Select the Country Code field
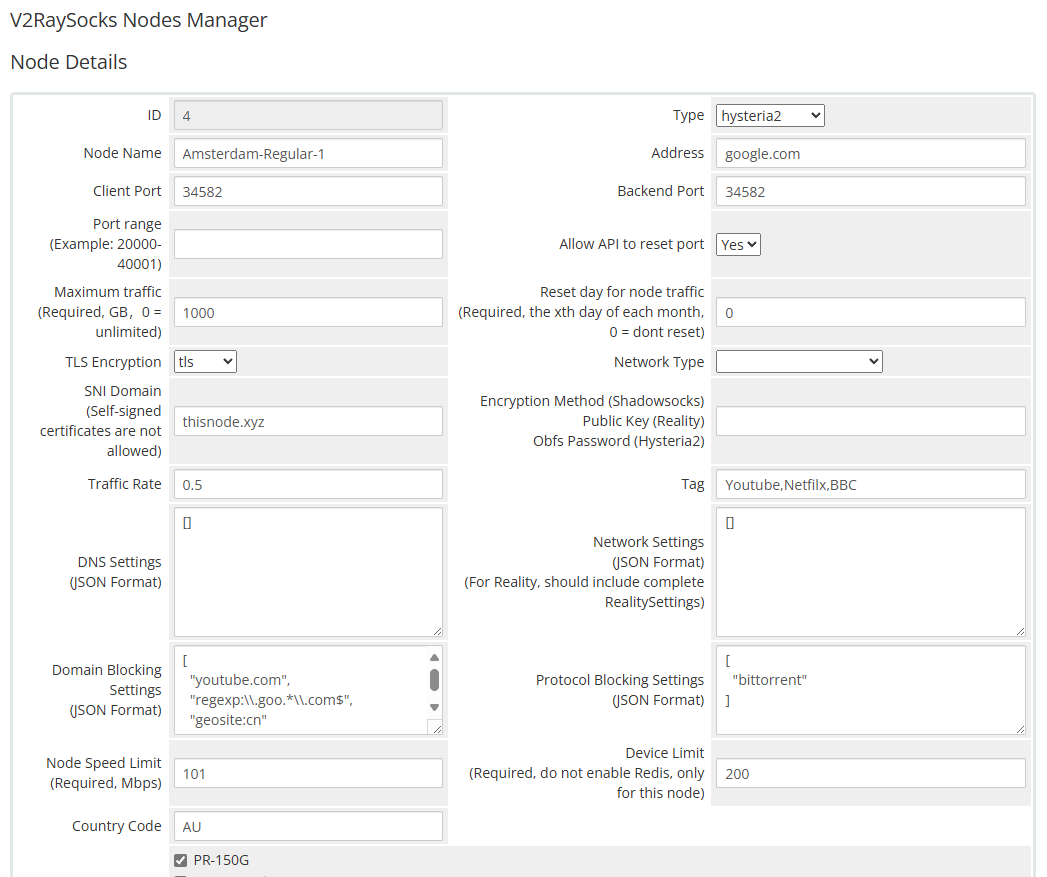This screenshot has width=1047, height=877. coord(308,826)
